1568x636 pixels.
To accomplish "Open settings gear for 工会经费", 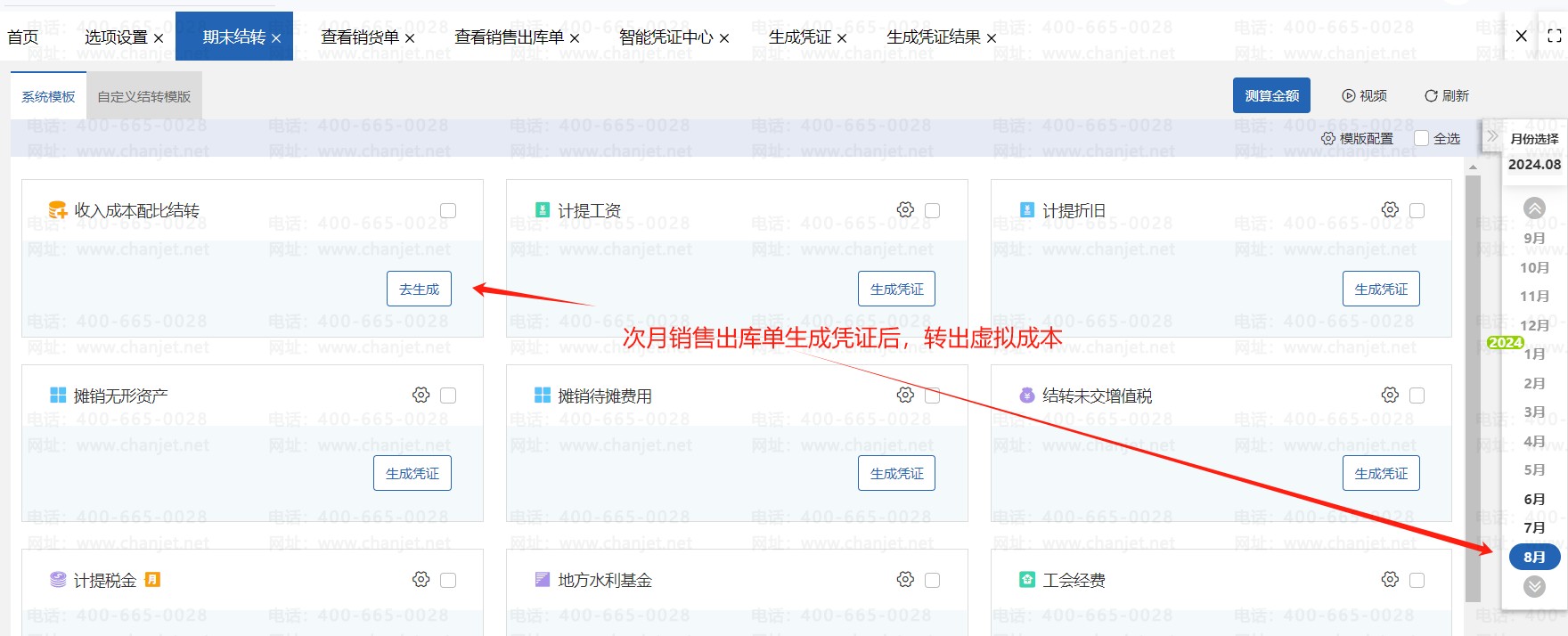I will point(1390,580).
